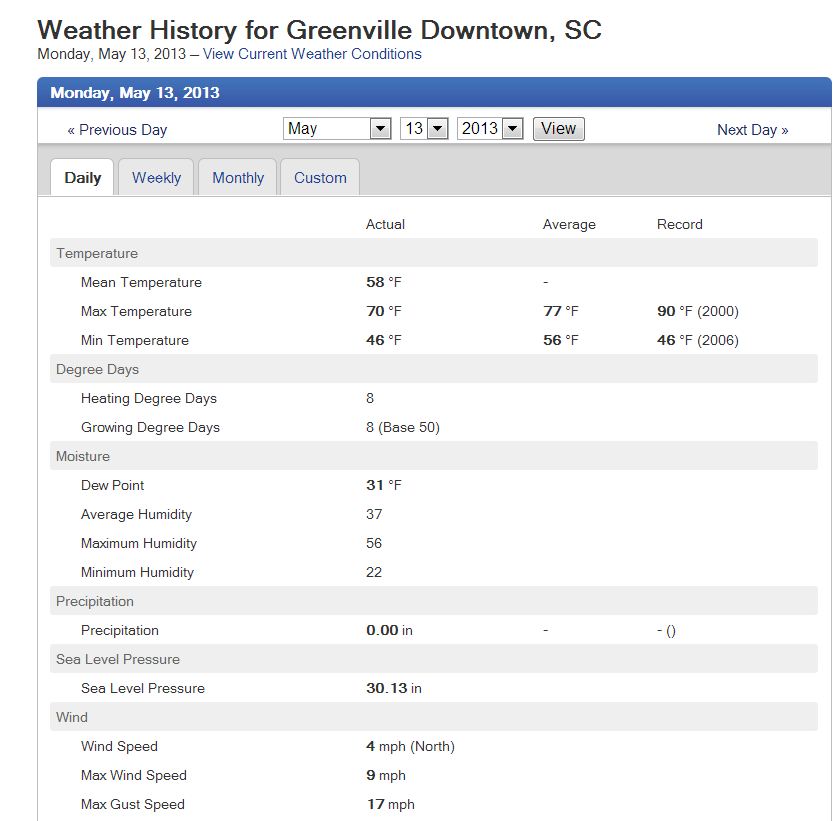Open the Custom tab
The height and width of the screenshot is (821, 834).
tap(320, 178)
